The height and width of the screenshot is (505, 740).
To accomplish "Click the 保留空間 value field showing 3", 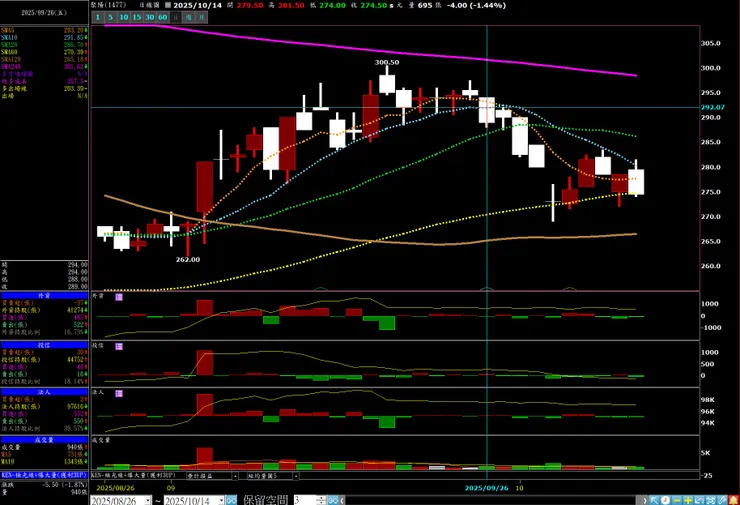I will (x=304, y=500).
